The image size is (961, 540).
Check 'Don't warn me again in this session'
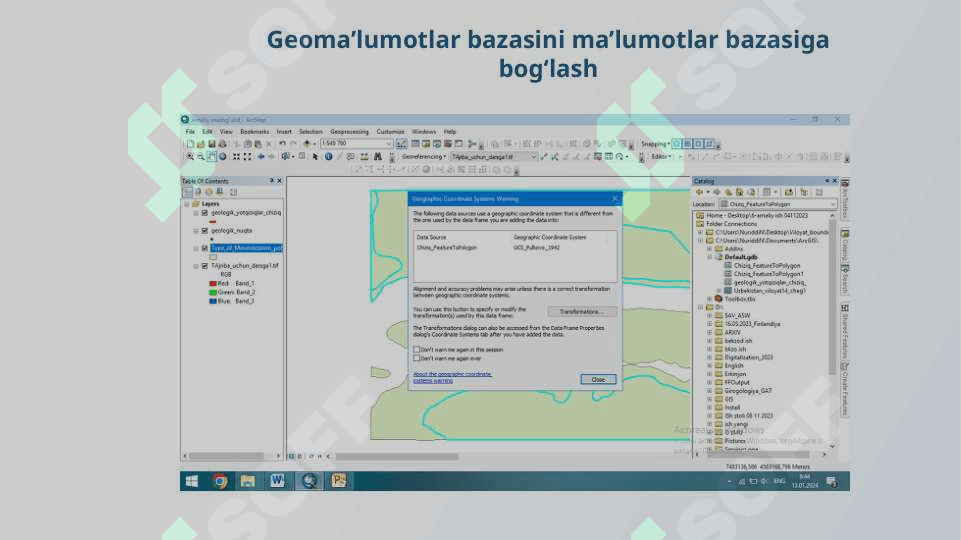[416, 350]
